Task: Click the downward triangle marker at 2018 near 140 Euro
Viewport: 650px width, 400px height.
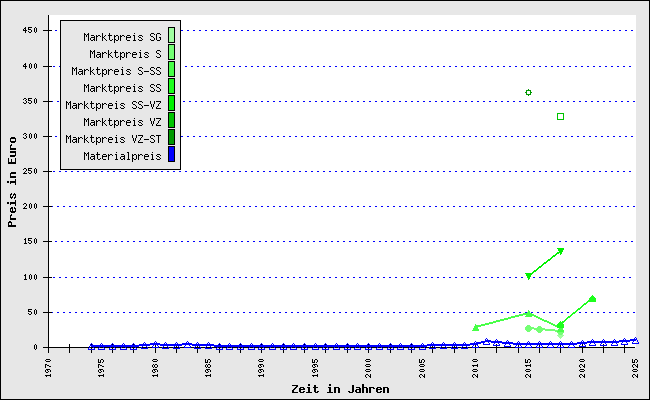Action: (560, 251)
